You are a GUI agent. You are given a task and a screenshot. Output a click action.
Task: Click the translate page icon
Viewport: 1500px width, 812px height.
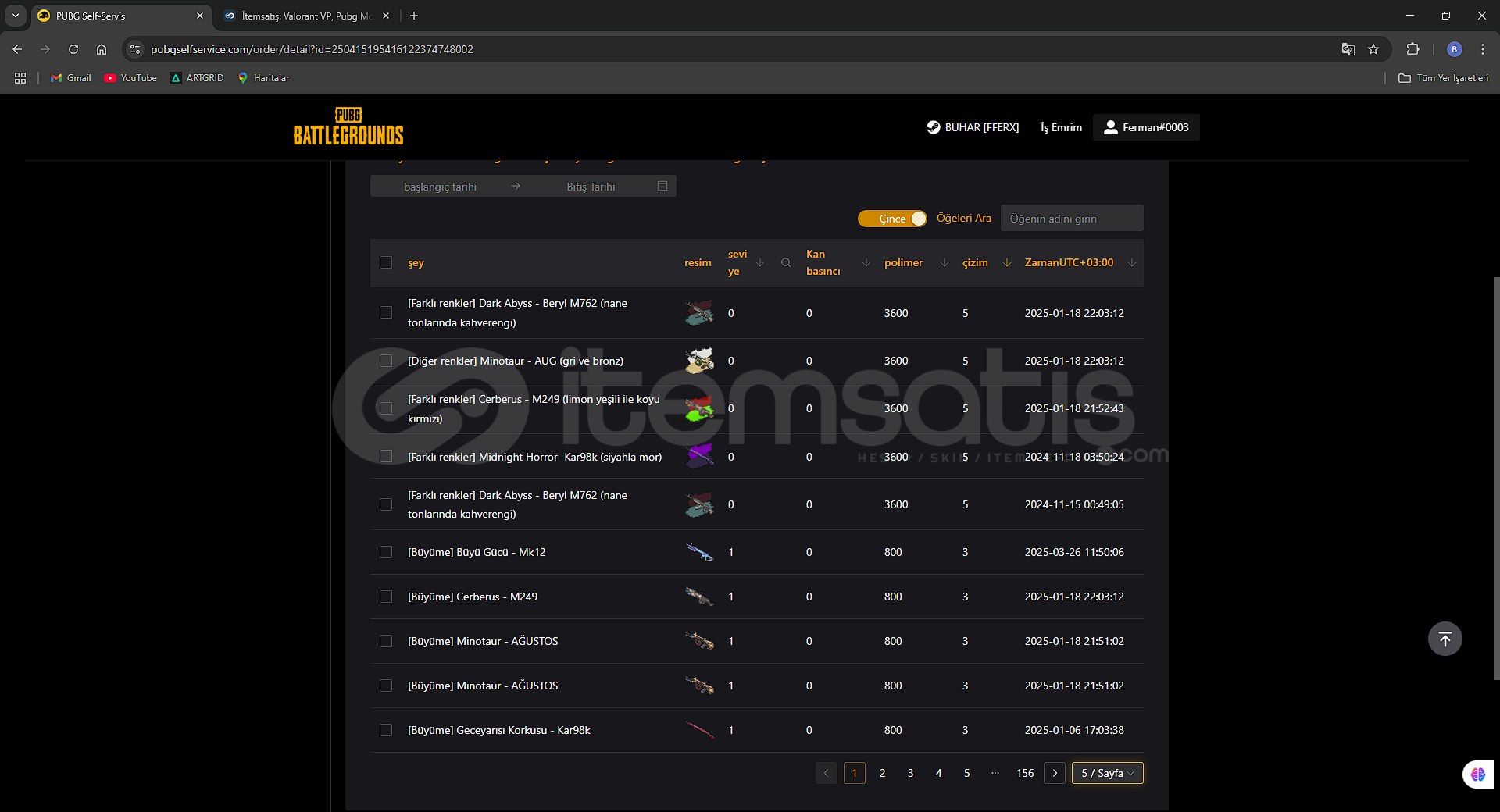1348,49
